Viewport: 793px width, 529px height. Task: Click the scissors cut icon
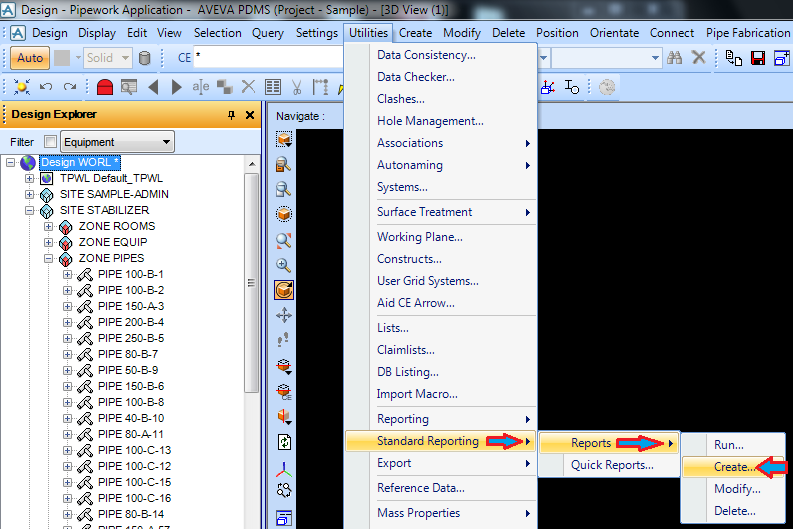pos(297,87)
